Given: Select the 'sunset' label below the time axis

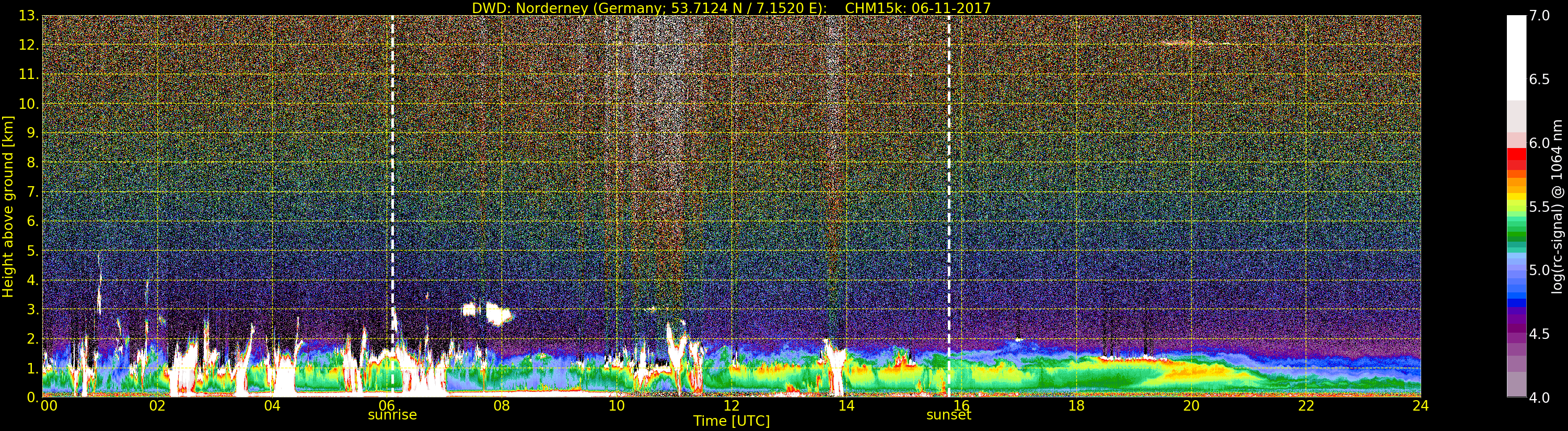Looking at the screenshot, I should tap(948, 415).
